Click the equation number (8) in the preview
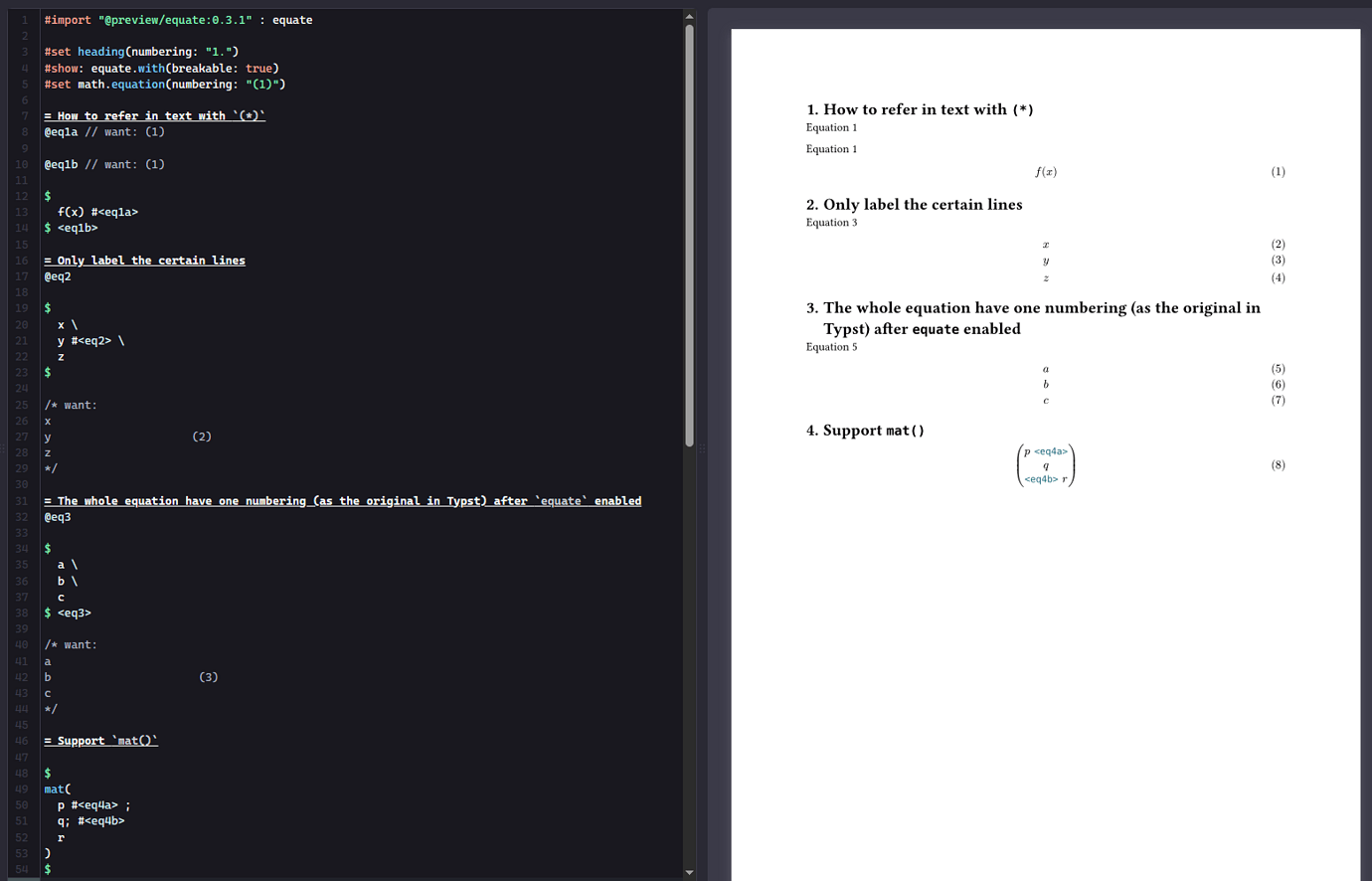1372x881 pixels. coord(1278,464)
